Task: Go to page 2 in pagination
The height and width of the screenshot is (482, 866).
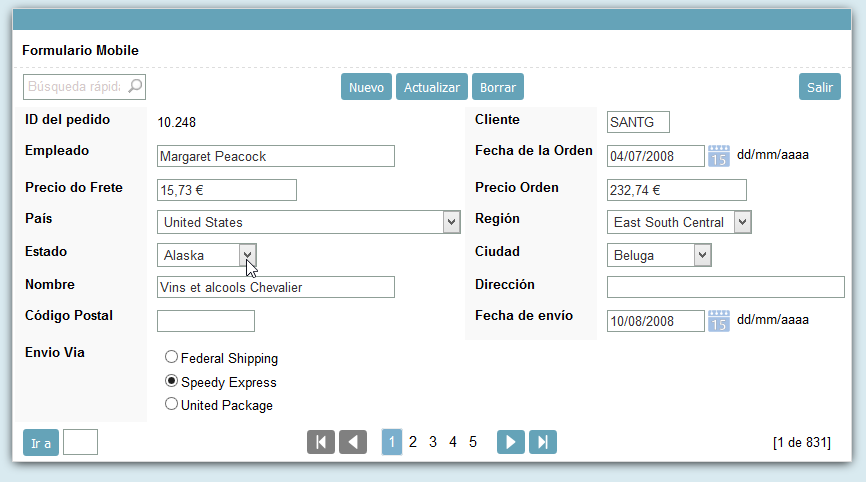Action: tap(413, 442)
